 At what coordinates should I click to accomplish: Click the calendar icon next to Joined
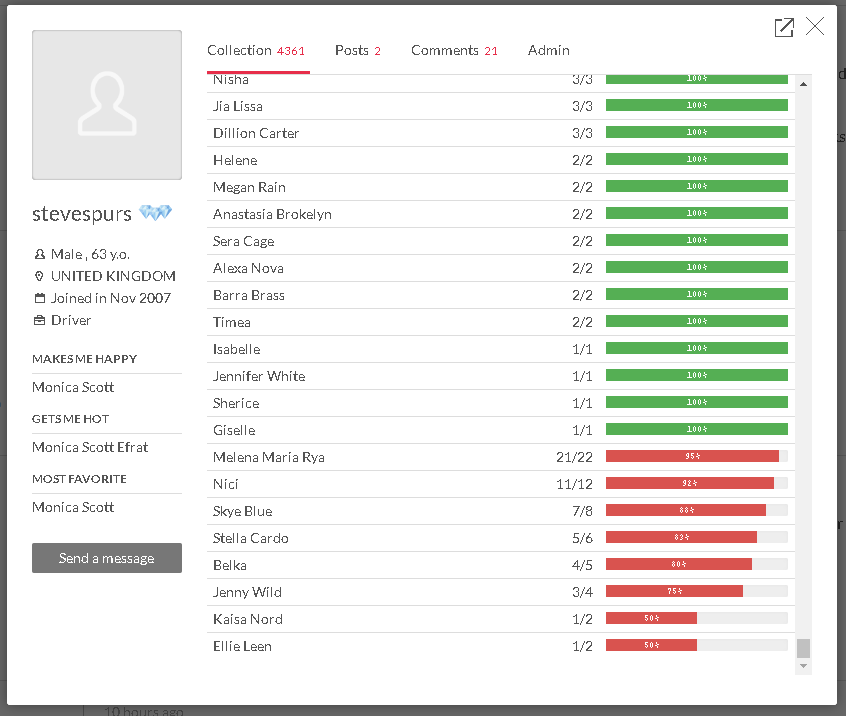point(40,299)
